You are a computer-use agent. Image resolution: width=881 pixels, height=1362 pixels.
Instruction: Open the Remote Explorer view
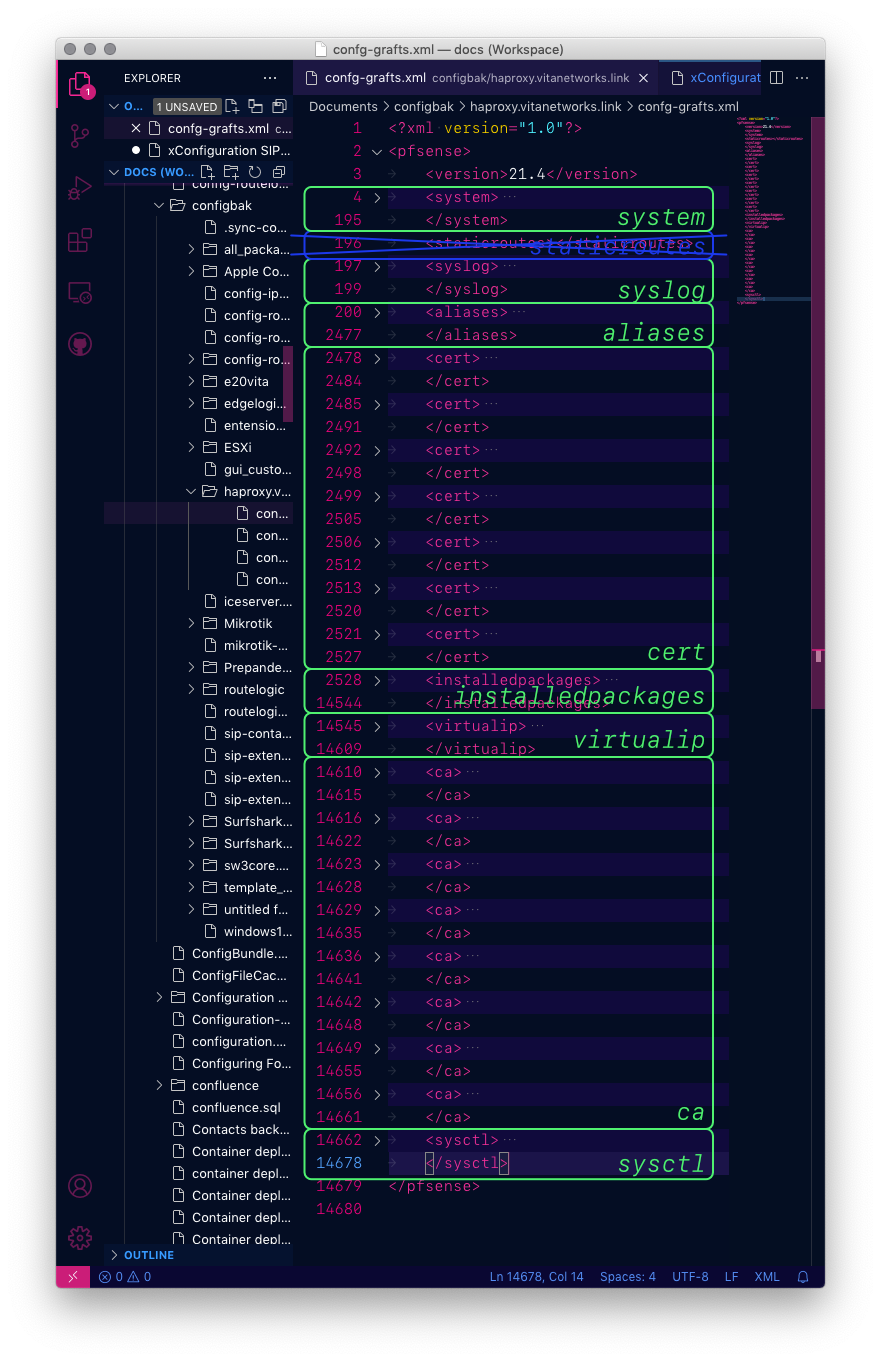pyautogui.click(x=79, y=292)
